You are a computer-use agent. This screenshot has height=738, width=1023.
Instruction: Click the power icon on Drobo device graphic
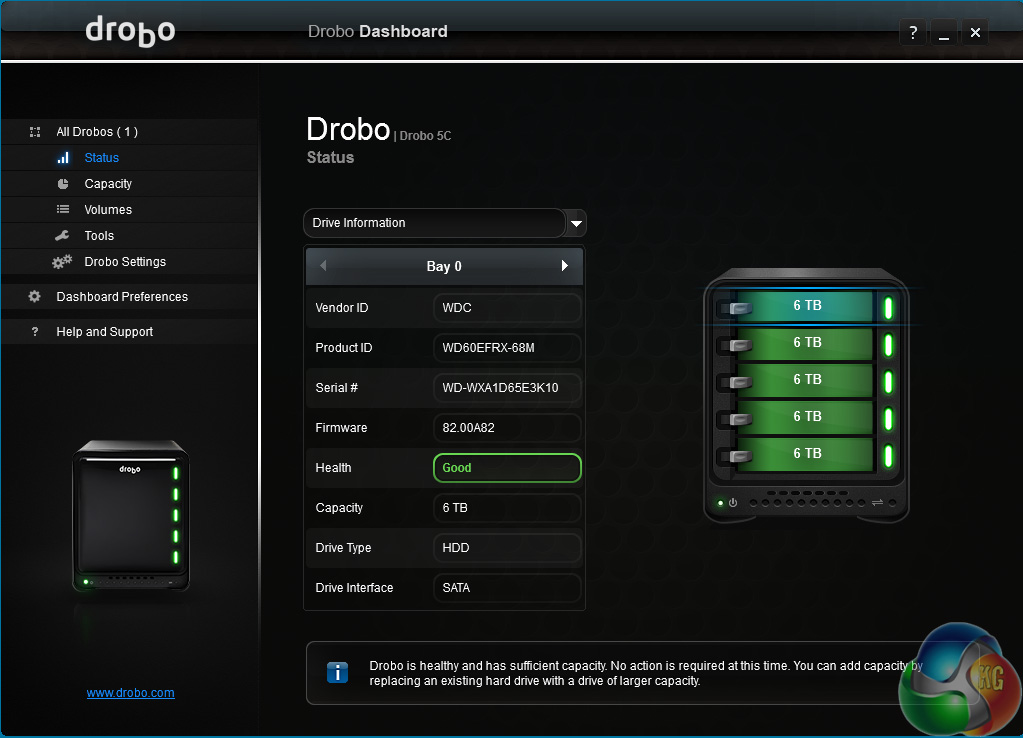pos(733,502)
